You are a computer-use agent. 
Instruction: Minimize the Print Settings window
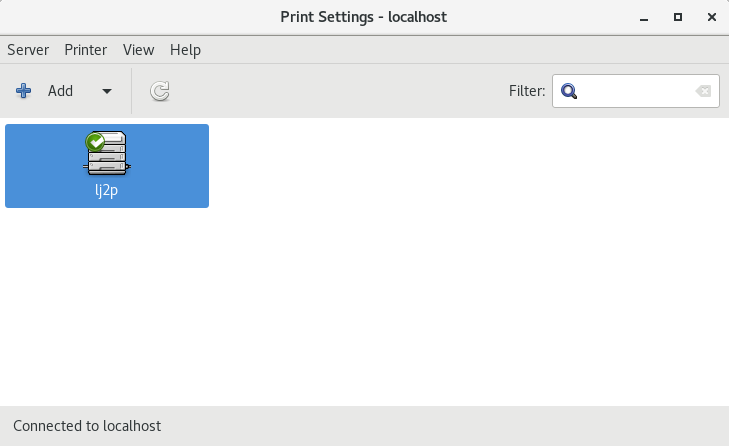(644, 18)
